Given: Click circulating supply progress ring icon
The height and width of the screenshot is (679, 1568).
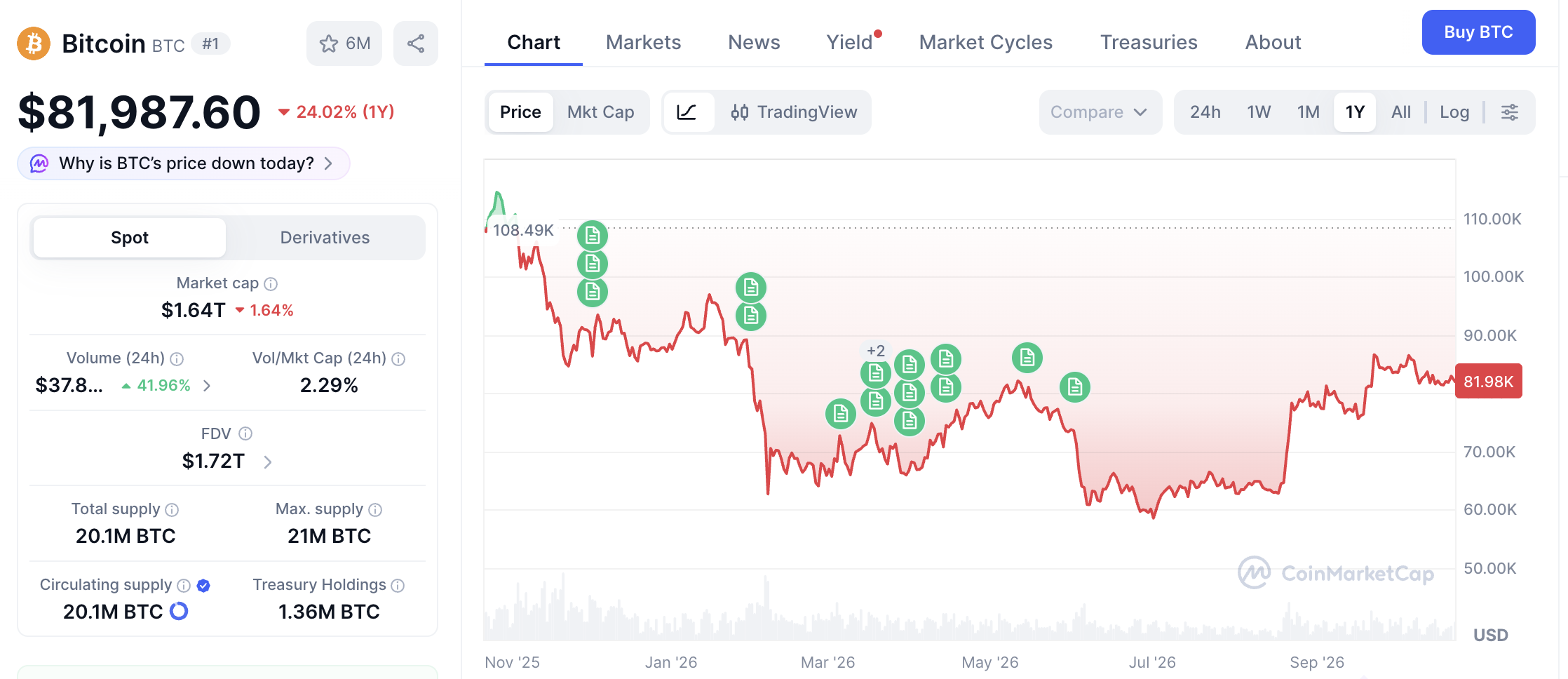Looking at the screenshot, I should 180,612.
